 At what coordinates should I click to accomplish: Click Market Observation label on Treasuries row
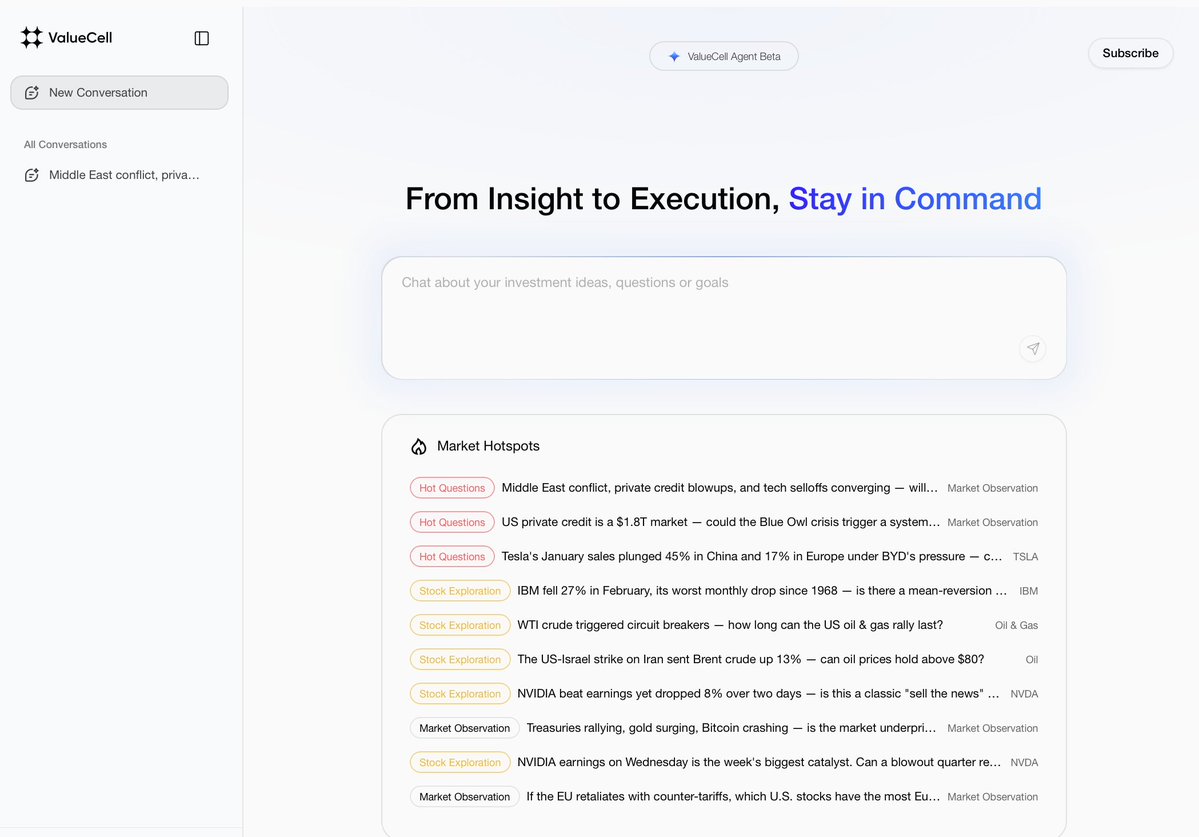click(993, 729)
